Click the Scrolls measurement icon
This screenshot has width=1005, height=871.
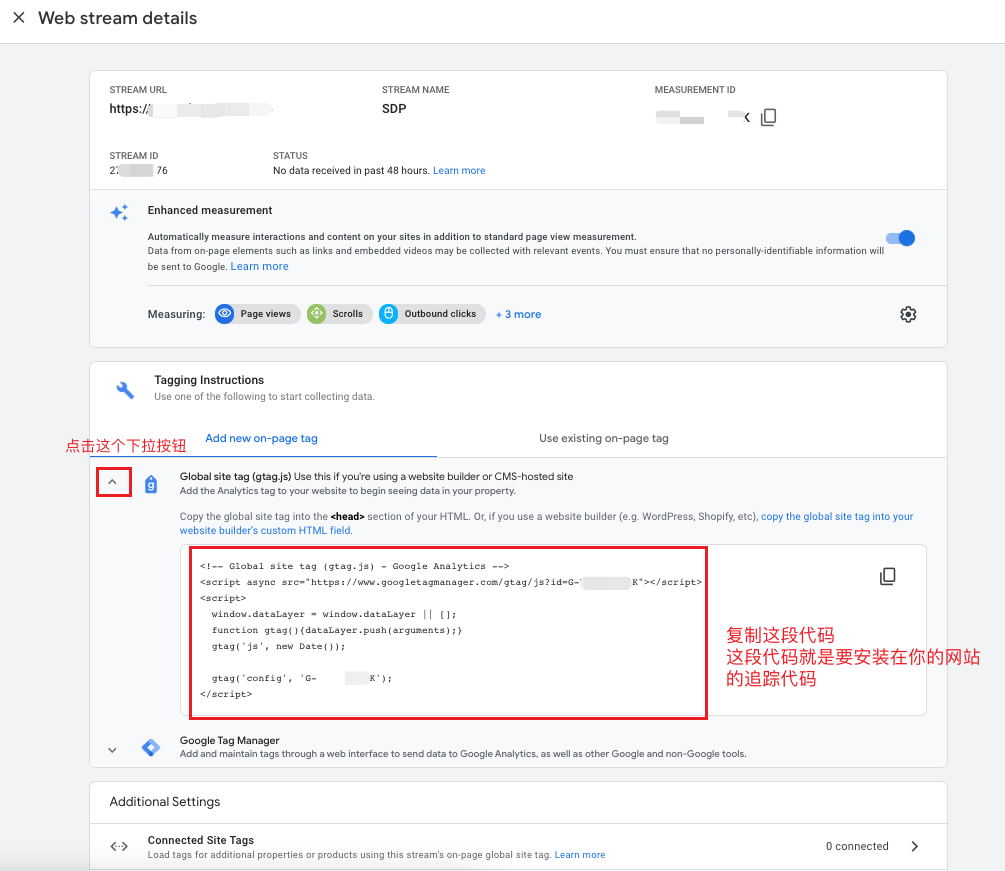(x=317, y=314)
